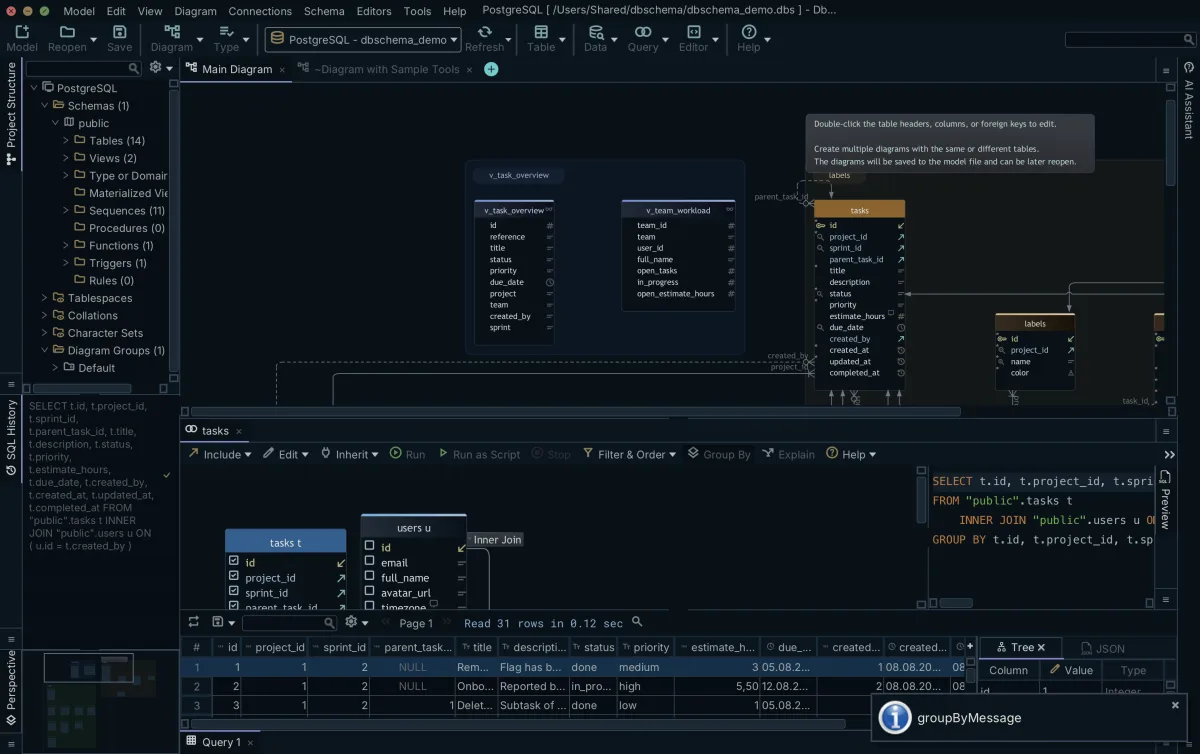The width and height of the screenshot is (1200, 754).
Task: Check the timezone column in users u
Action: (369, 606)
